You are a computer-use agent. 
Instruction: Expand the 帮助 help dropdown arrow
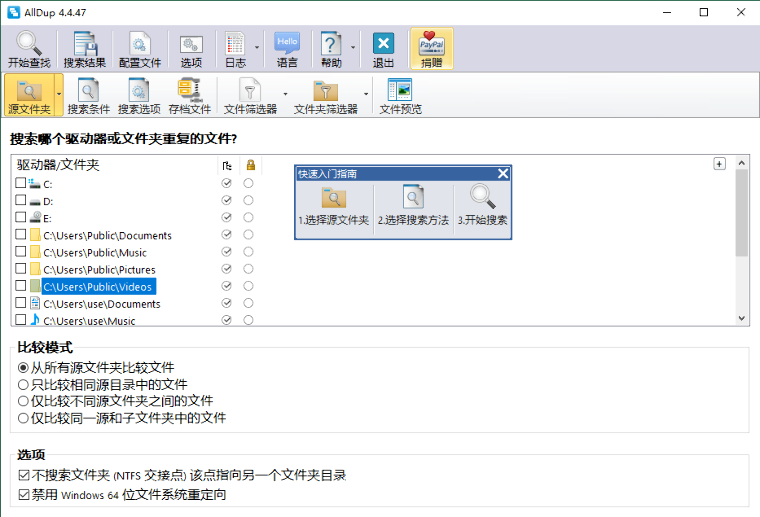click(353, 48)
